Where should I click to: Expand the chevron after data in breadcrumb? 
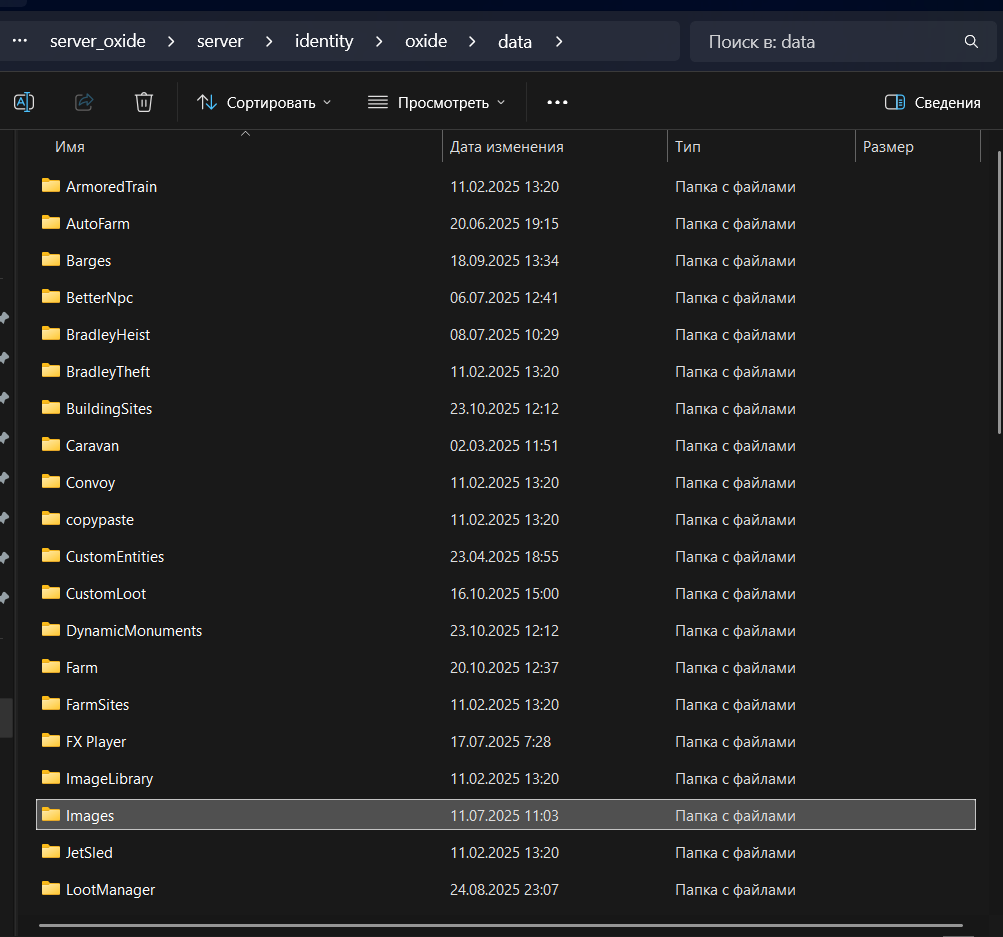point(559,42)
